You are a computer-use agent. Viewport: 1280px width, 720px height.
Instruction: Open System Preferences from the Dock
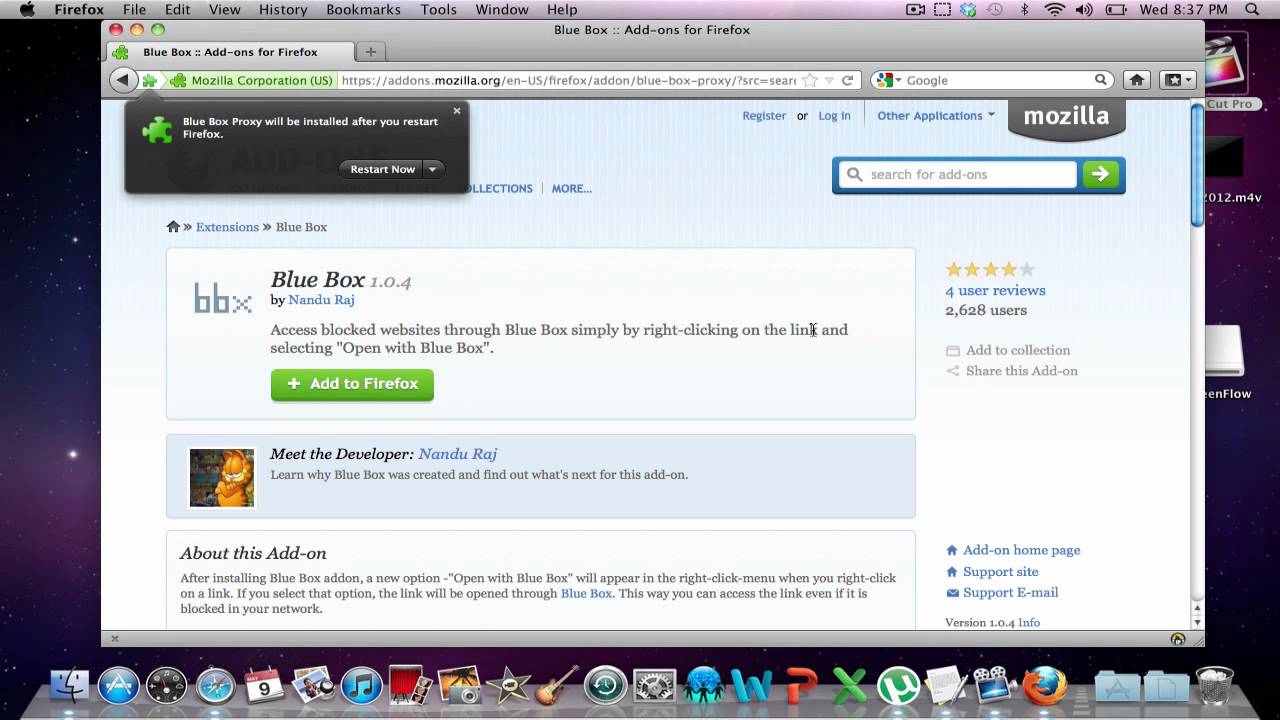tap(654, 686)
